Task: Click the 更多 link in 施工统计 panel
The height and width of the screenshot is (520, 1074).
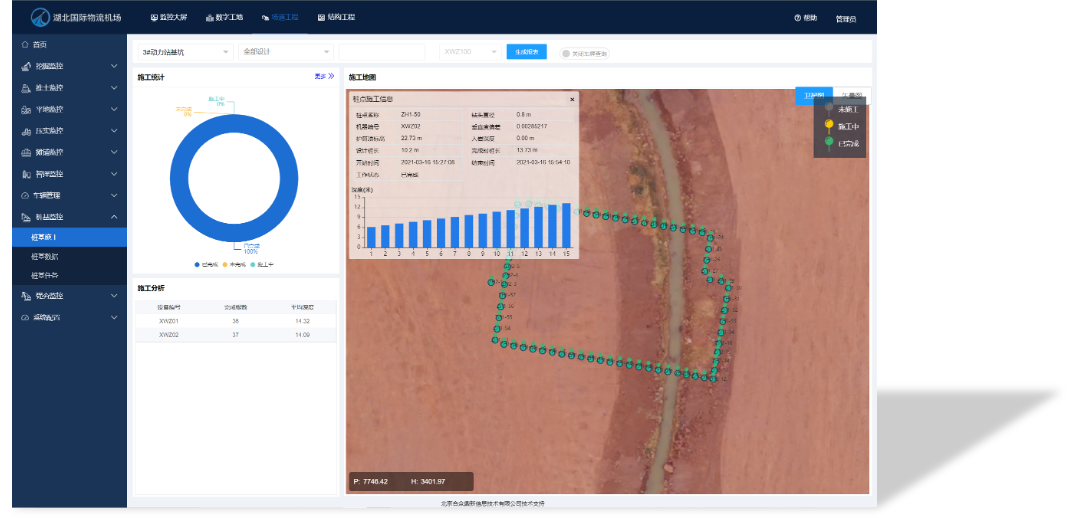Action: [324, 76]
